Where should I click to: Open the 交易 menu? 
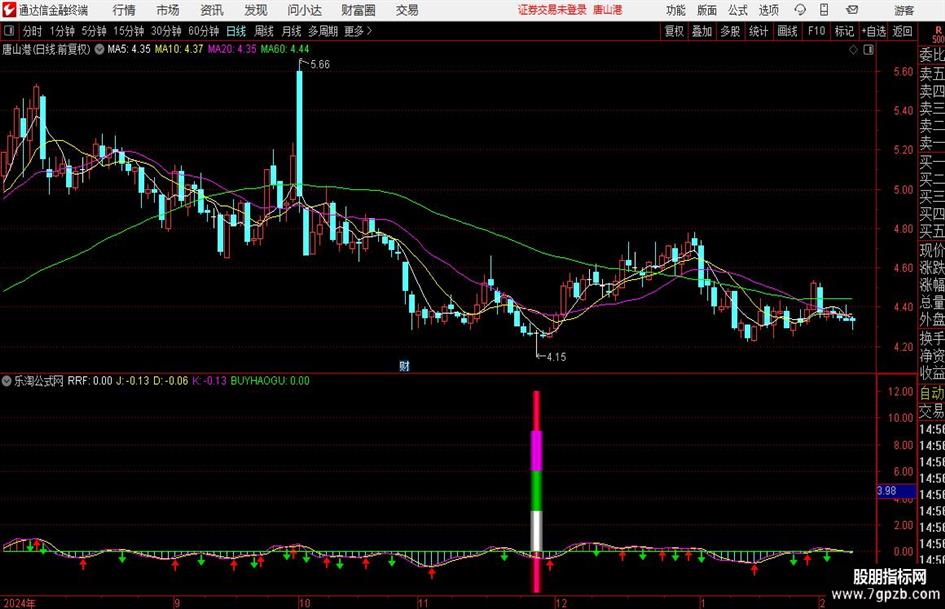[407, 10]
